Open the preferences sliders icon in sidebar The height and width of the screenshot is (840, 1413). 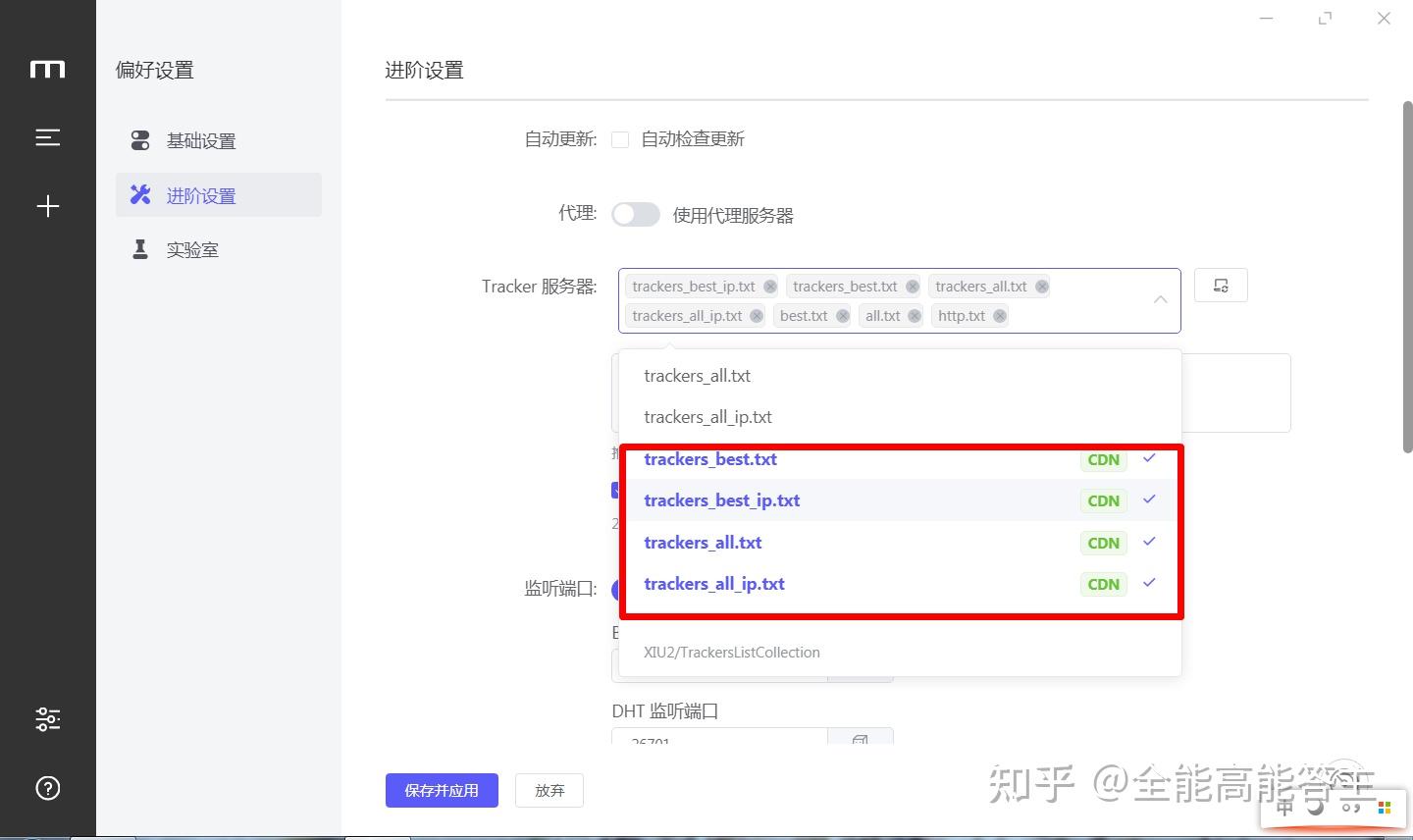pyautogui.click(x=48, y=719)
